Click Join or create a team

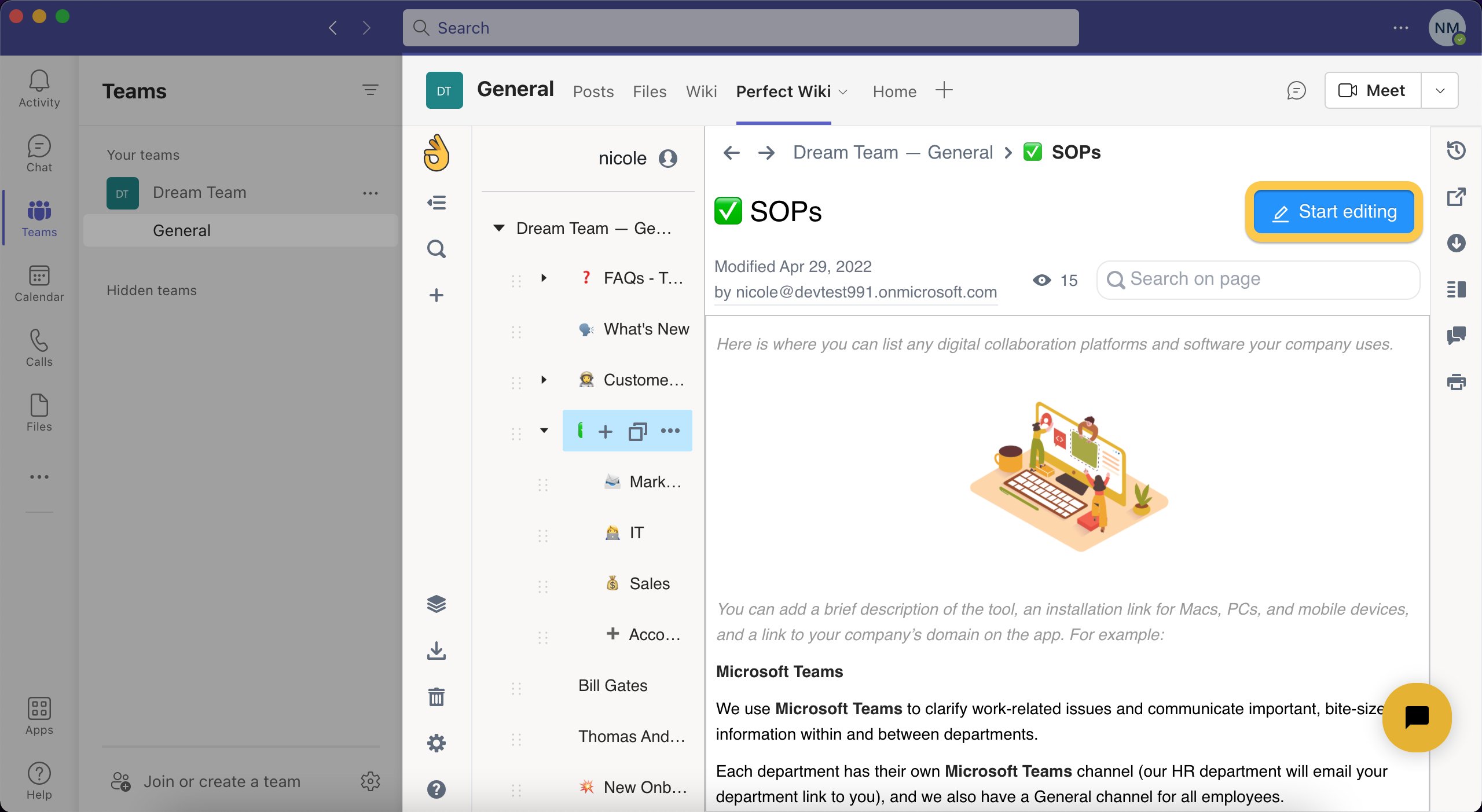click(222, 781)
